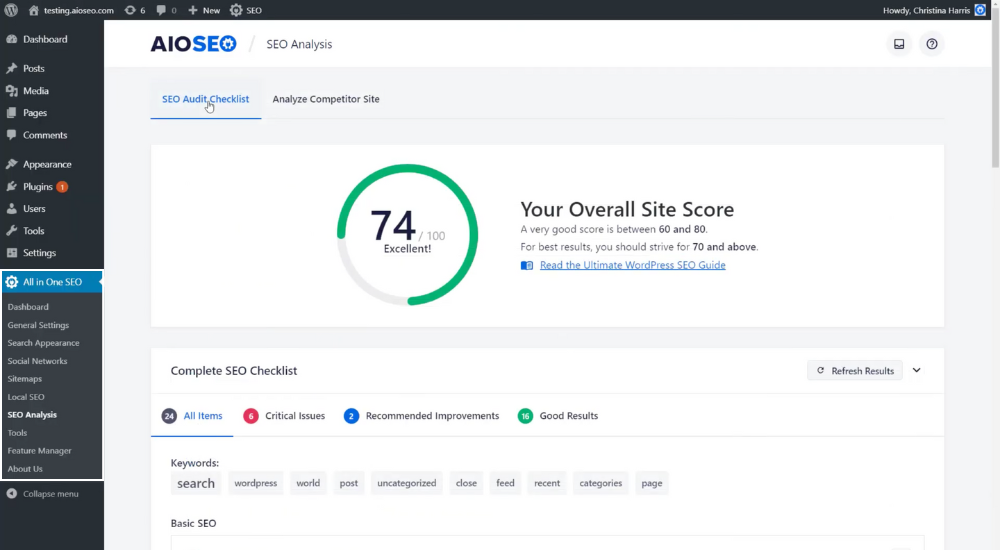This screenshot has width=1000, height=550.
Task: Collapse the sidebar menu
Action: (x=42, y=494)
